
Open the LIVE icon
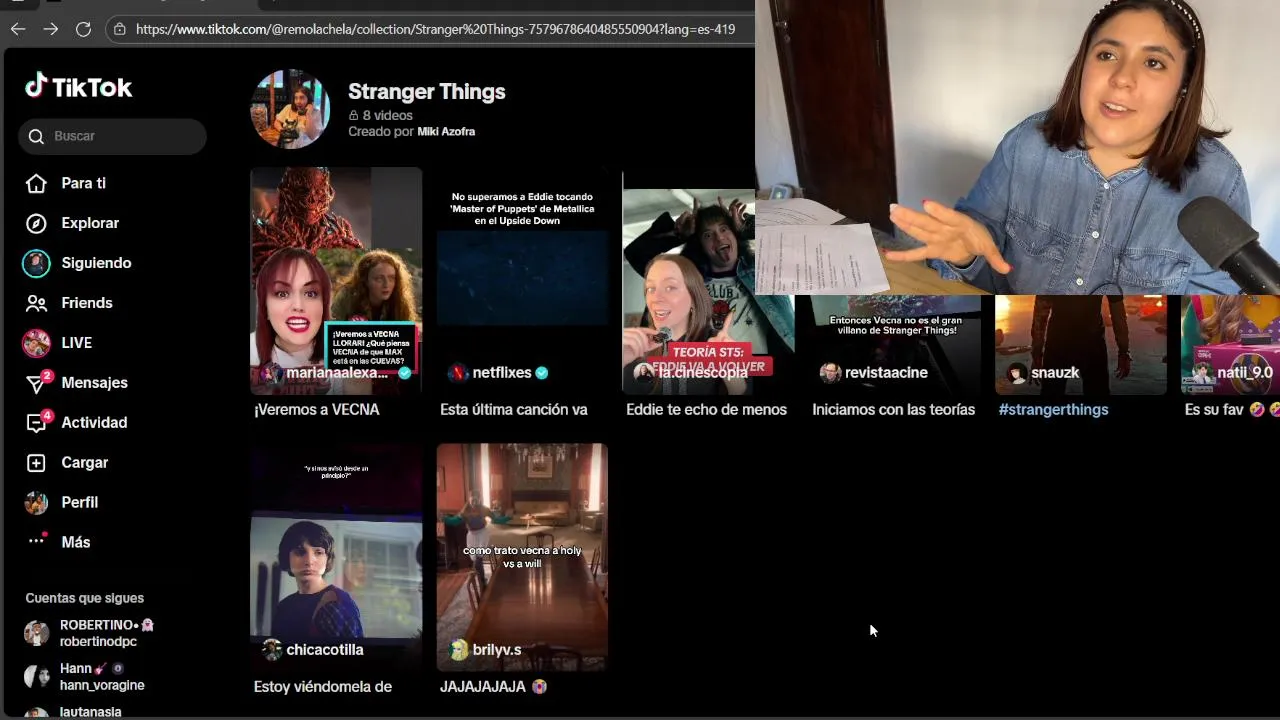pyautogui.click(x=36, y=343)
